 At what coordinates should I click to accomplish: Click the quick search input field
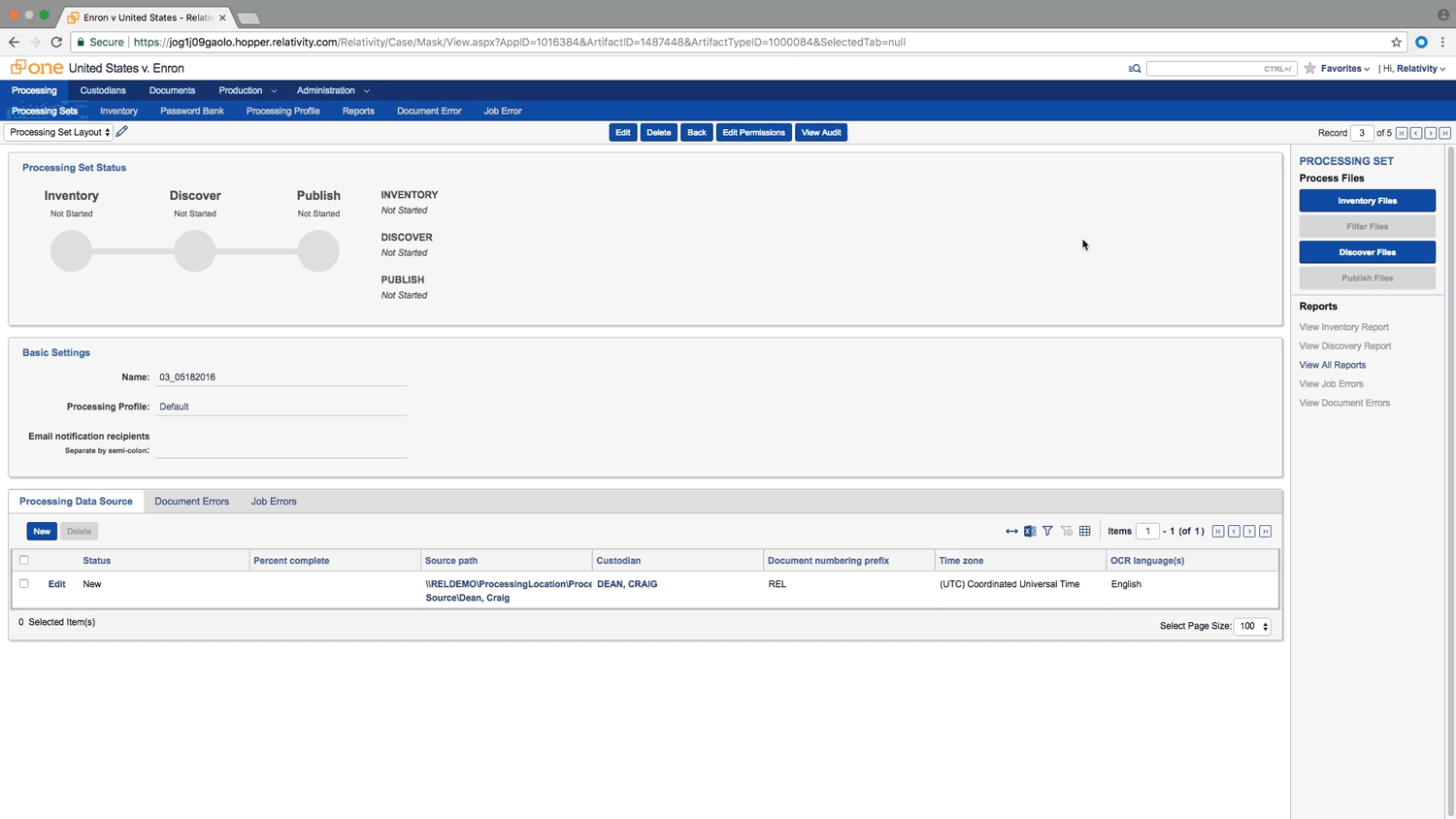point(1221,69)
